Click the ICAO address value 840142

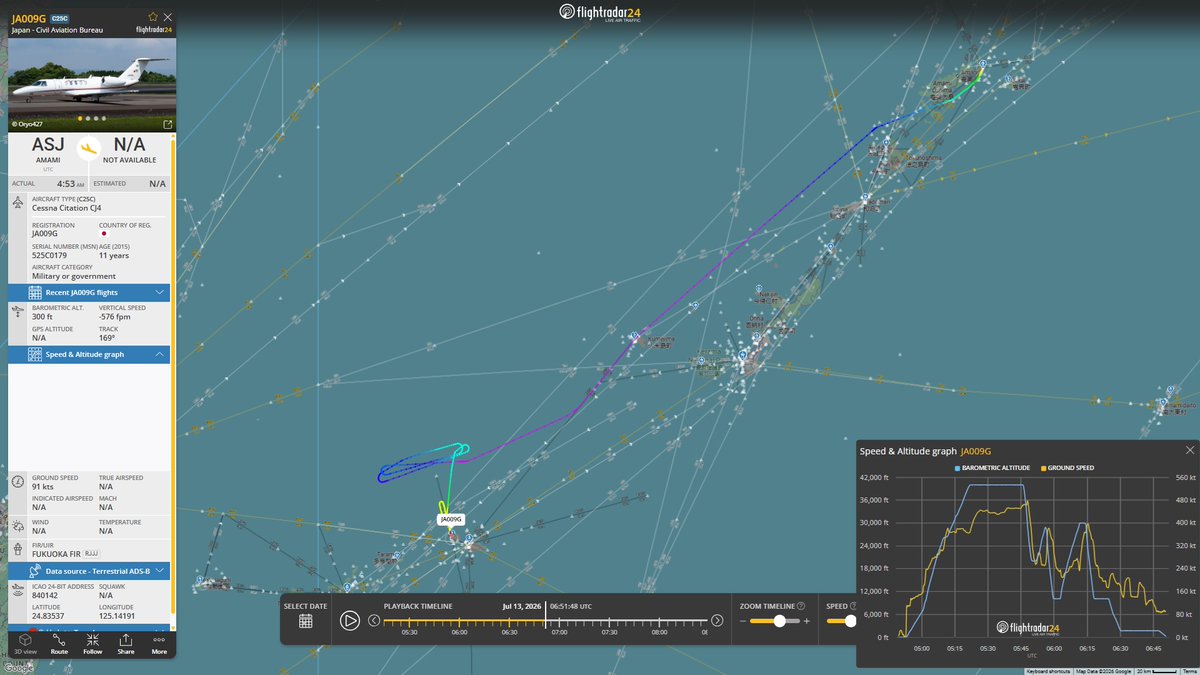pyautogui.click(x=43, y=594)
